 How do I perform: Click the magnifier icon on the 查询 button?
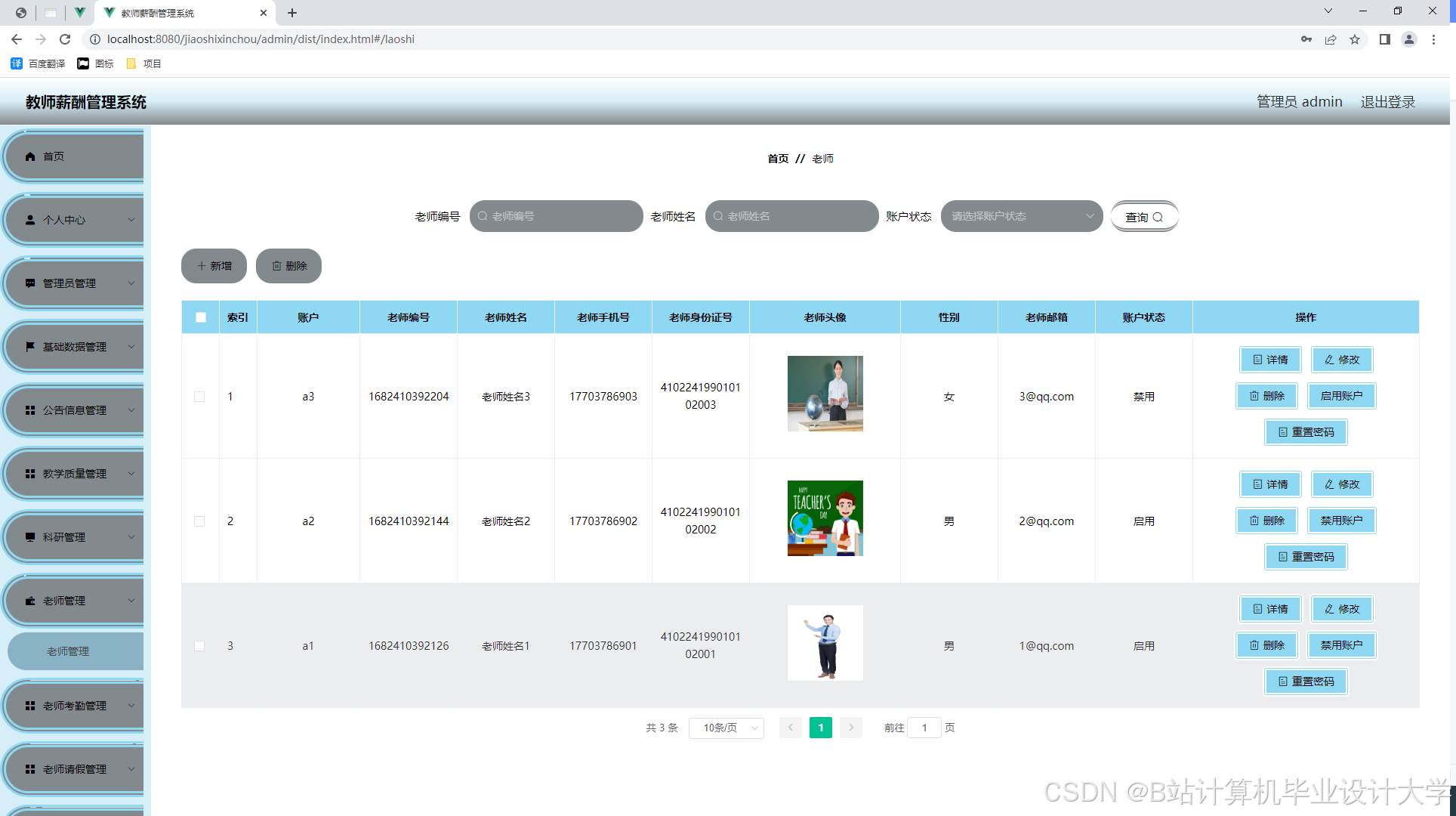(x=1158, y=217)
